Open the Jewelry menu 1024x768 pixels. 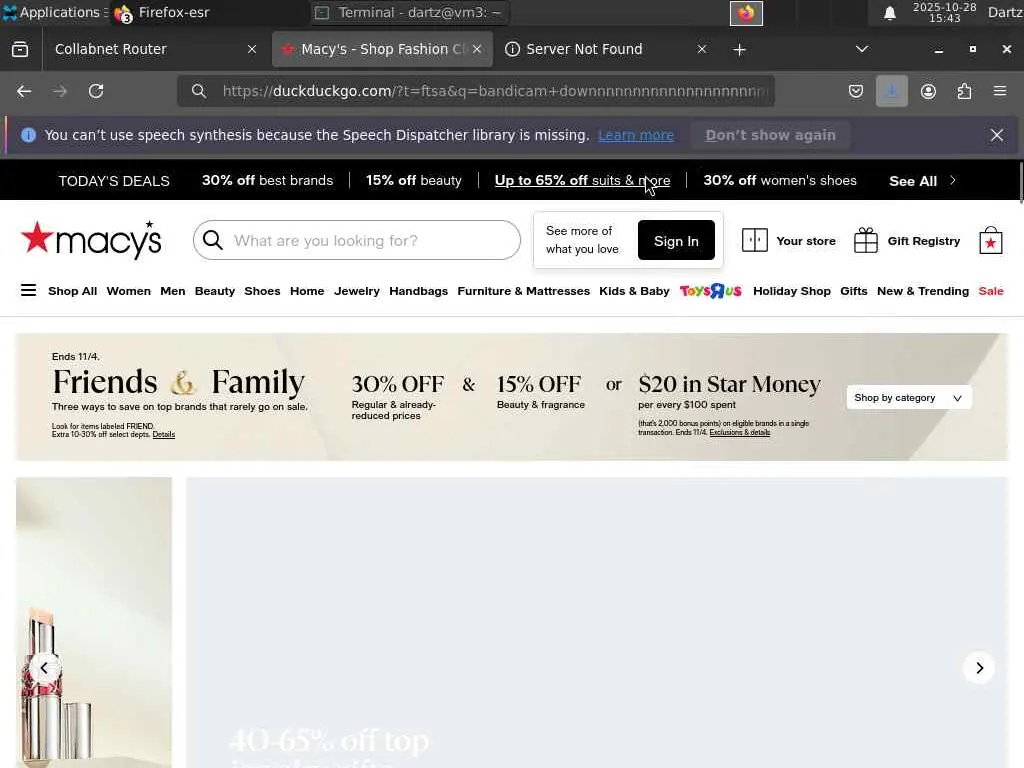(357, 291)
